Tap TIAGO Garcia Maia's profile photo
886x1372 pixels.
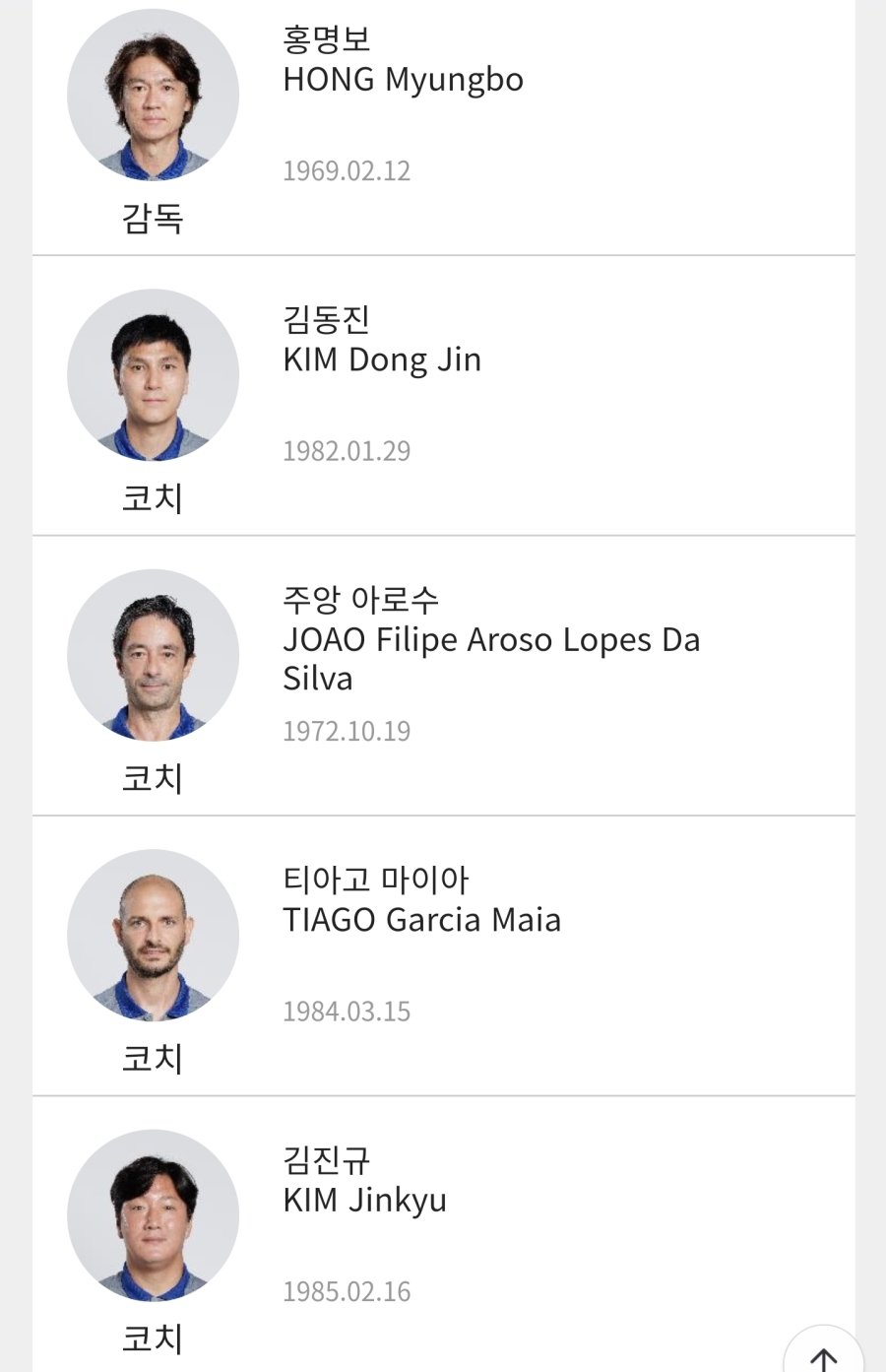[x=153, y=935]
